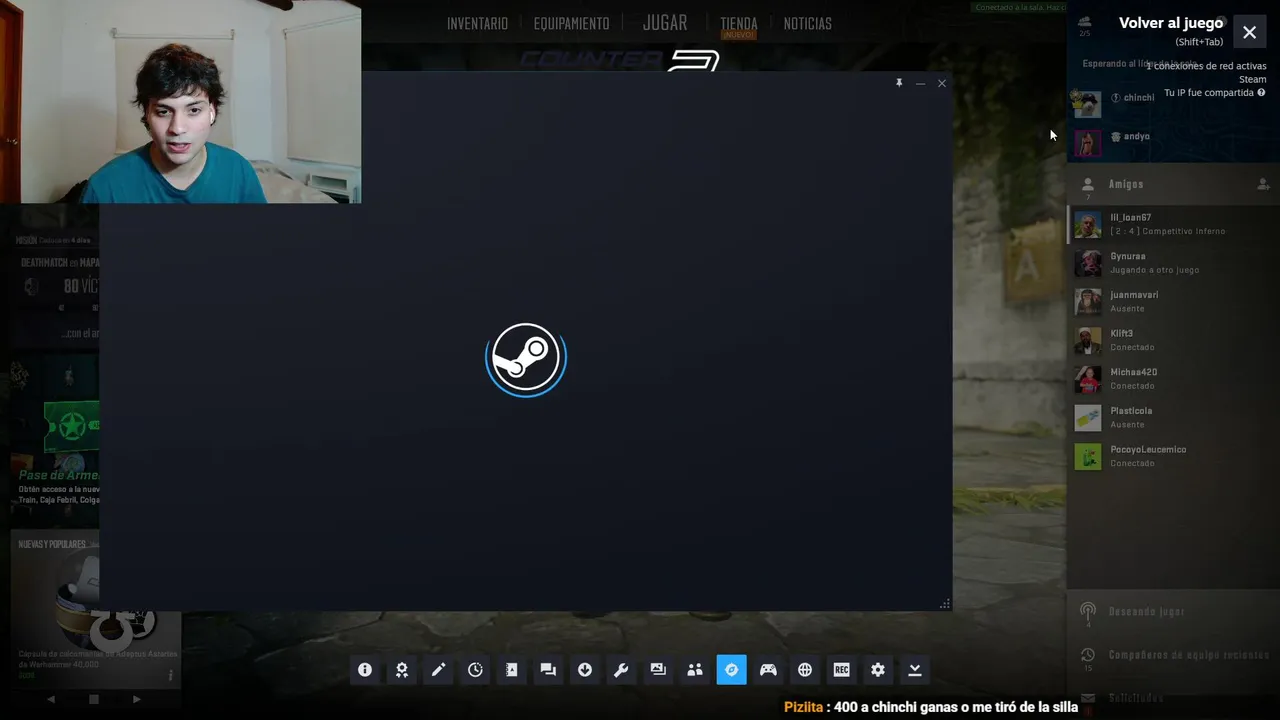Click the REC game recording icon
The width and height of the screenshot is (1280, 720).
[842, 670]
